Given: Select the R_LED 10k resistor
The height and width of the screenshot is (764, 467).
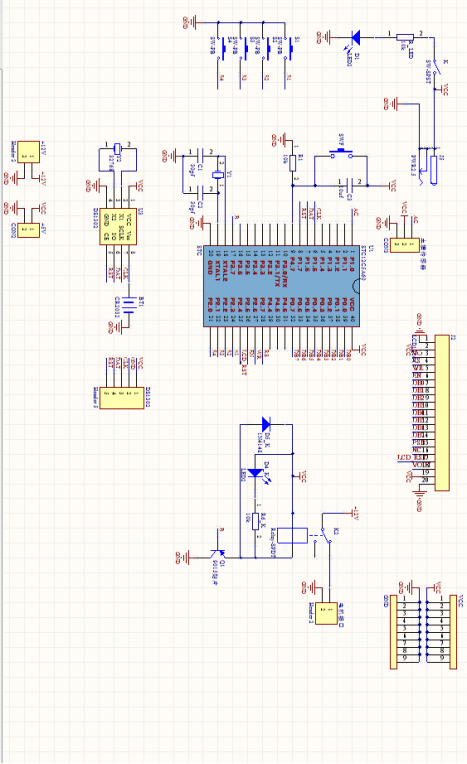Looking at the screenshot, I should click(405, 38).
